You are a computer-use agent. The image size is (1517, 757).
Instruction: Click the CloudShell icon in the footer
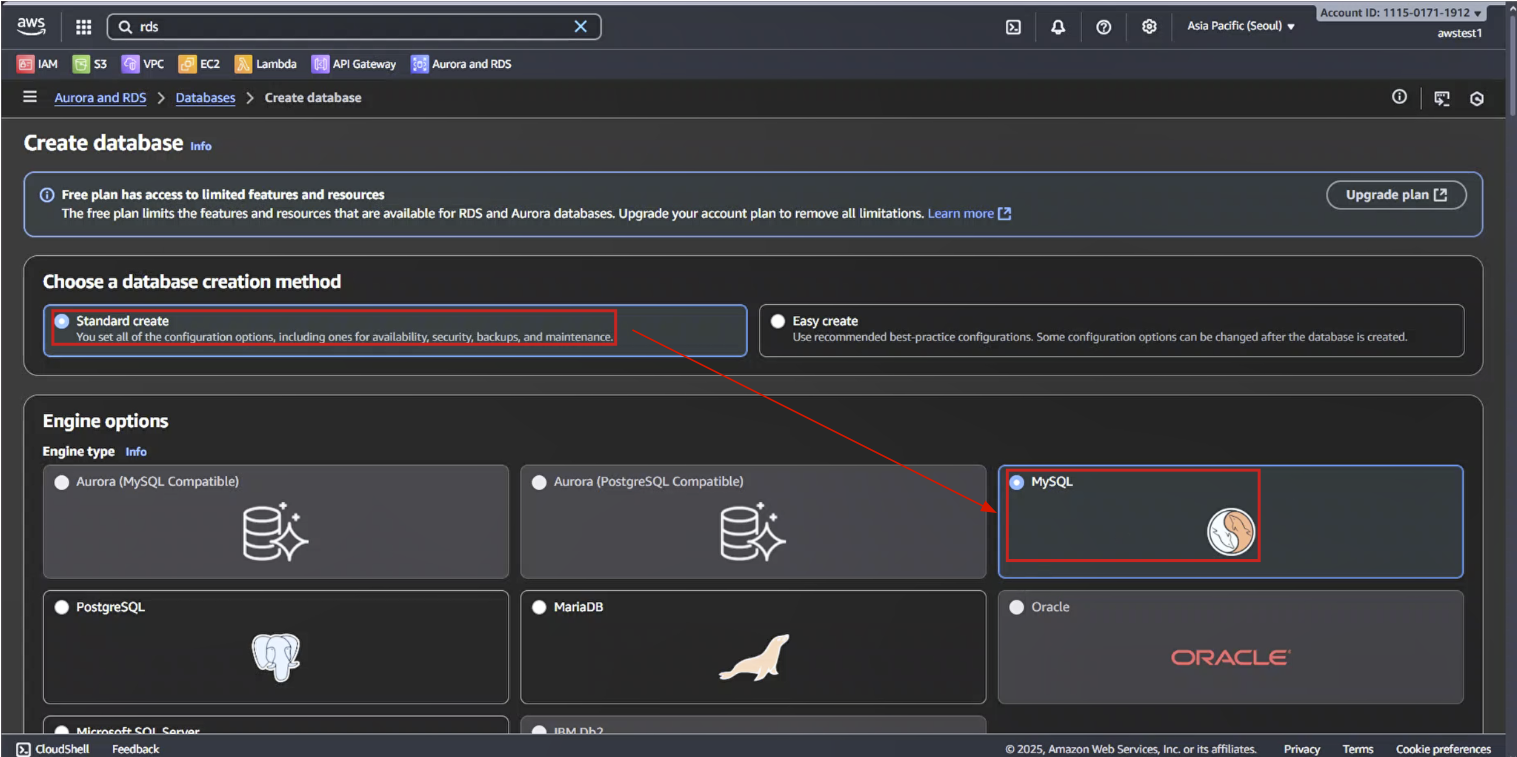tap(24, 749)
